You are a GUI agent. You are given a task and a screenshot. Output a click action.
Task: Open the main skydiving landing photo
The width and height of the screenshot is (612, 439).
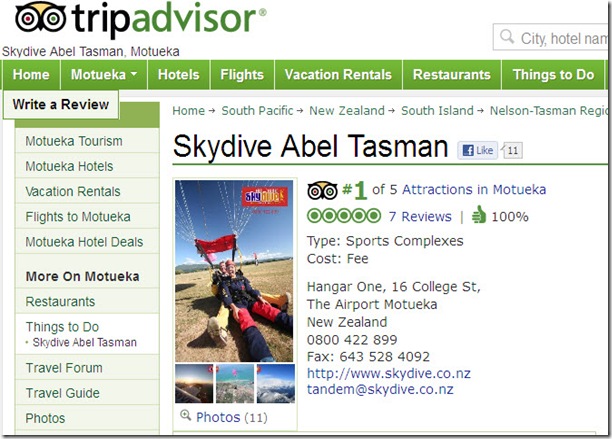(x=234, y=271)
